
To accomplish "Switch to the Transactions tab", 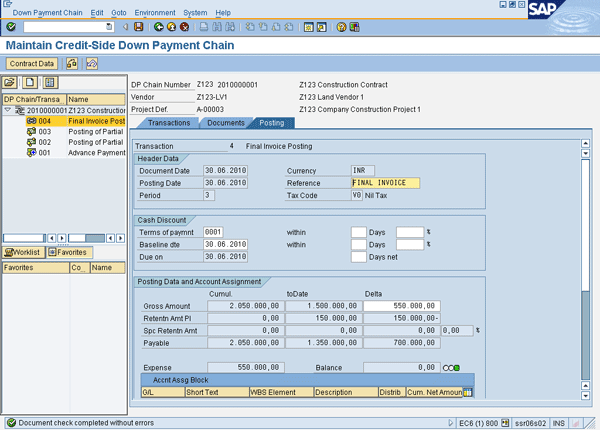I will point(168,123).
